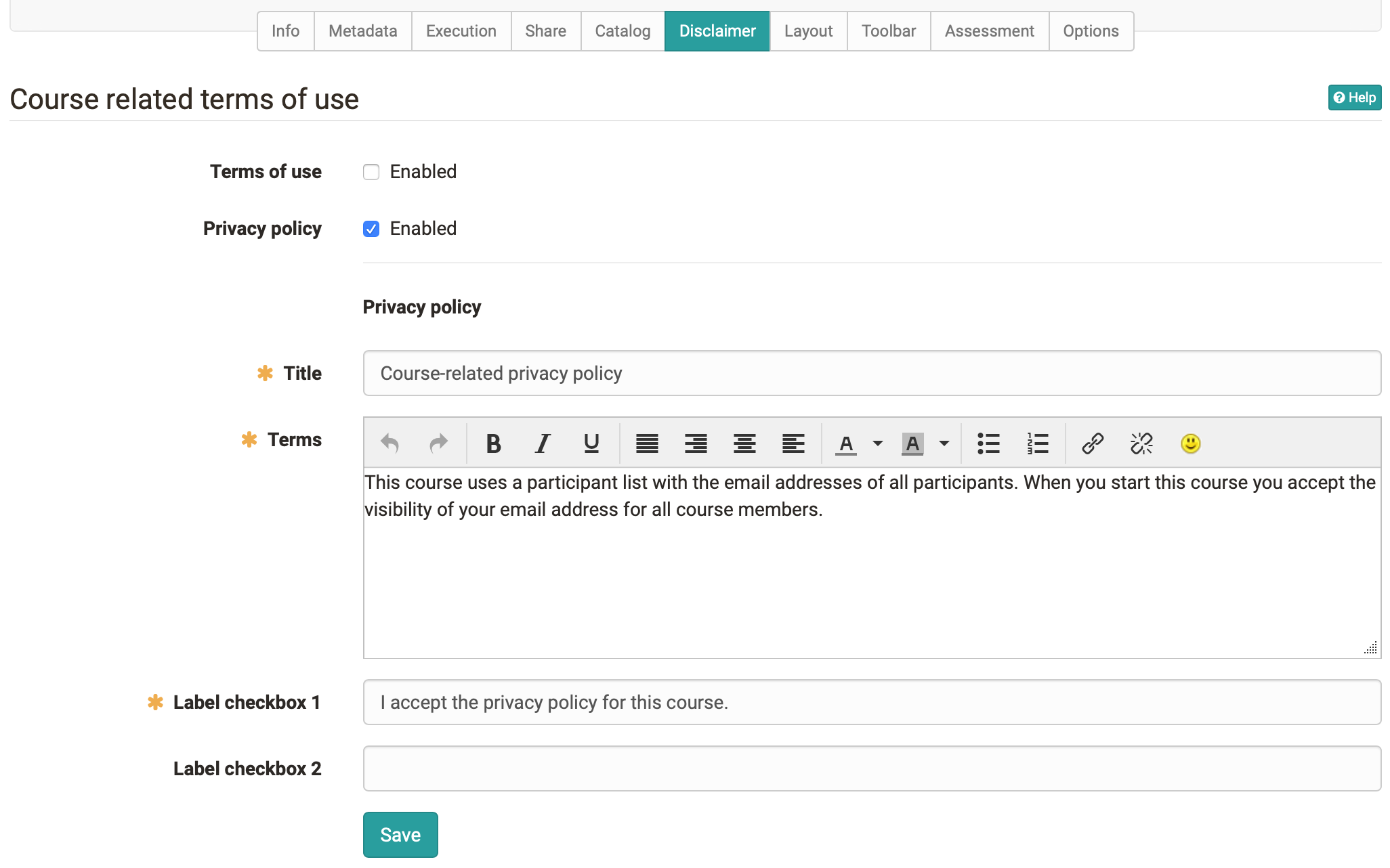Image resolution: width=1390 pixels, height=868 pixels.
Task: Click the Help button
Action: 1355,97
